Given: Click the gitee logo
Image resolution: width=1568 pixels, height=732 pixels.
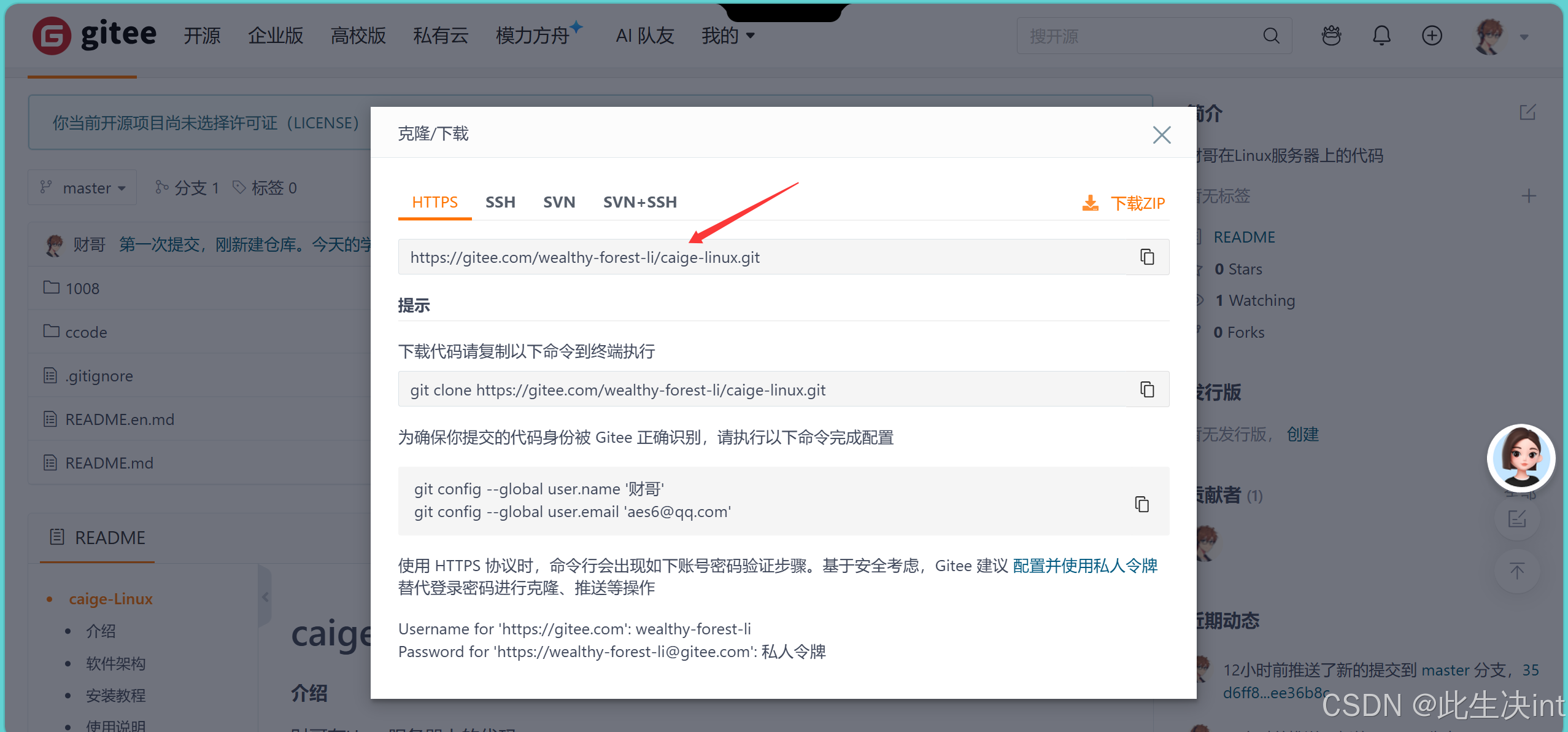Looking at the screenshot, I should (95, 35).
